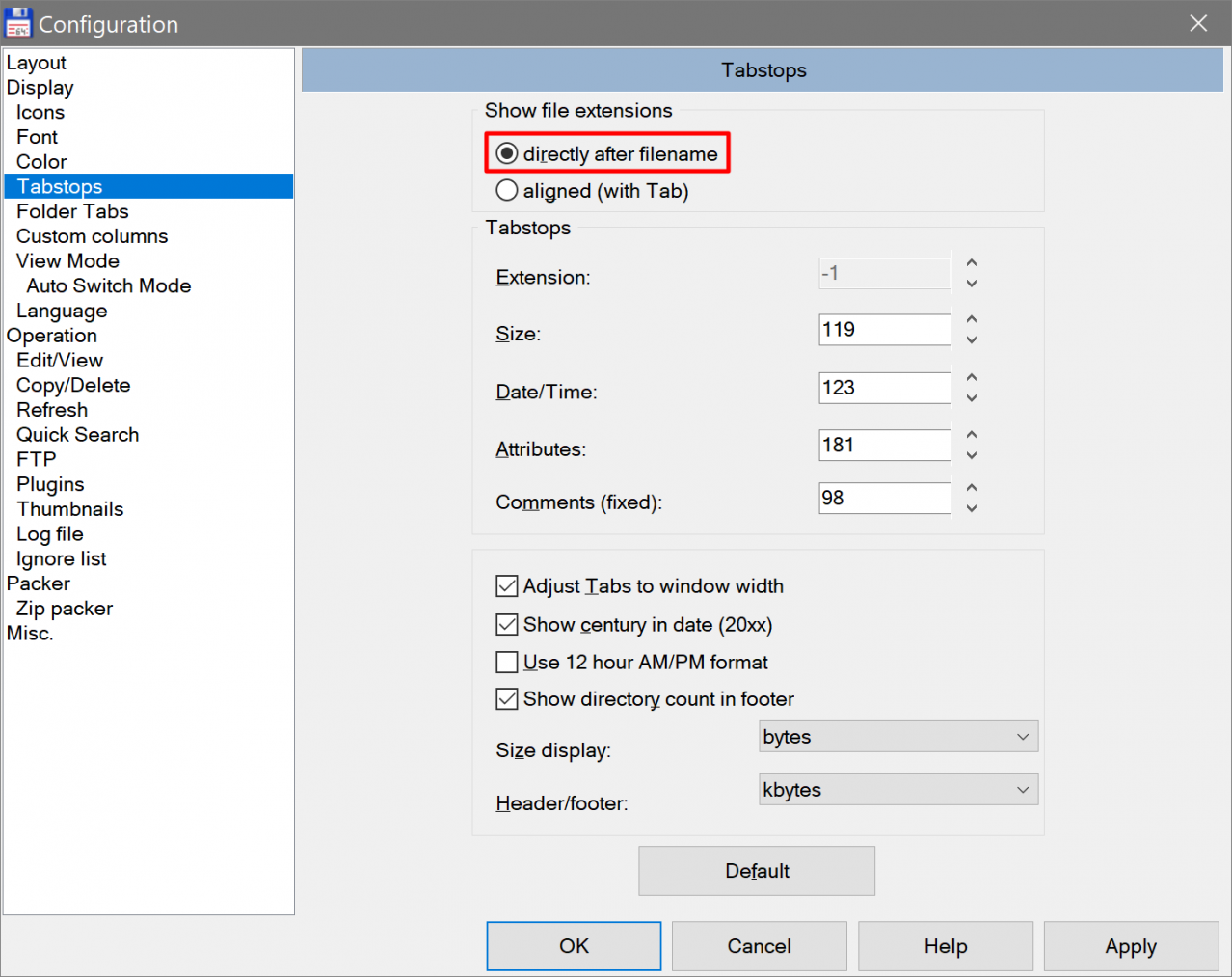Increase the Size tabstop with up arrow
Viewport: 1232px width, 977px height.
click(x=971, y=319)
